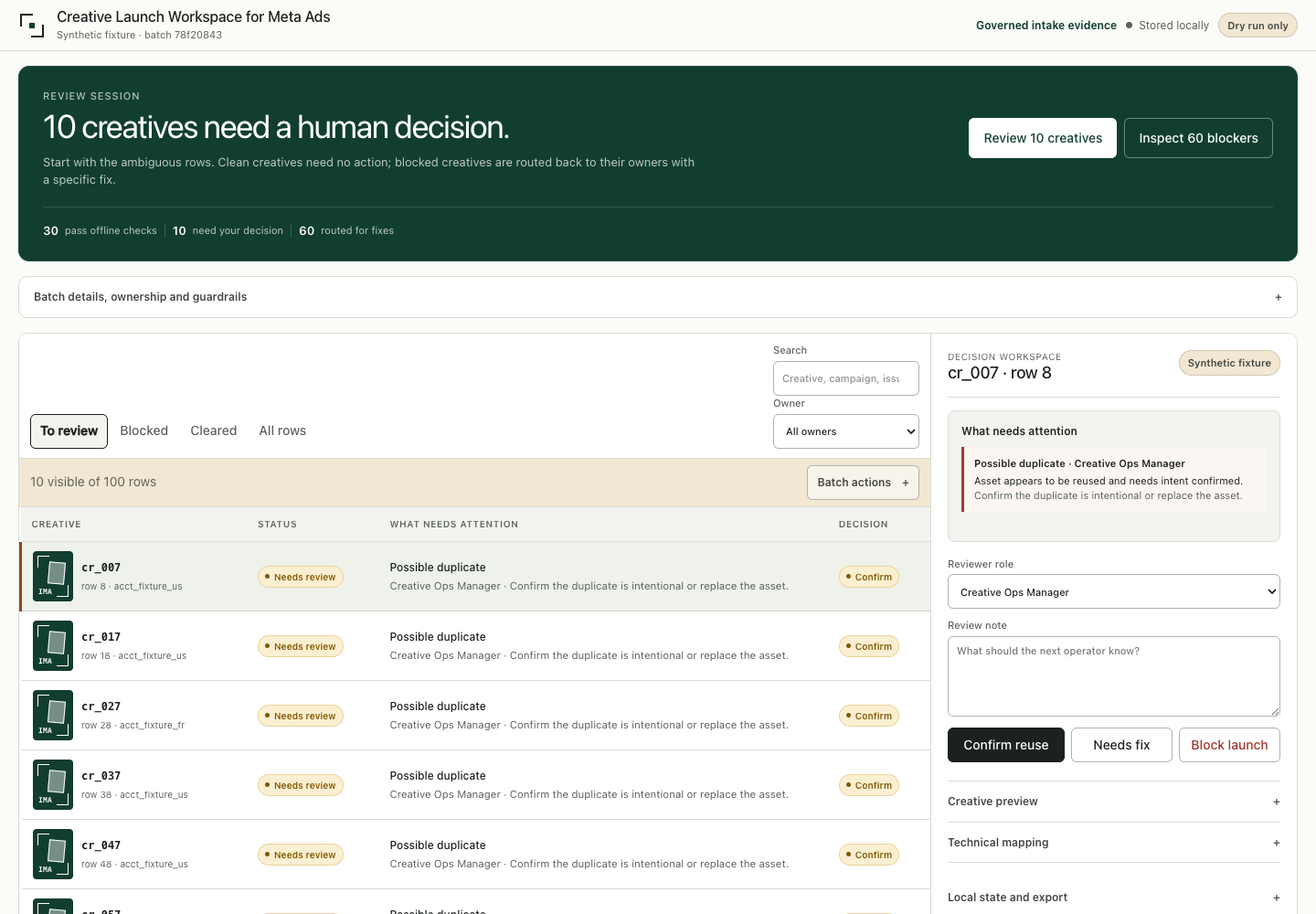Expand the Creative preview section

click(x=1114, y=802)
